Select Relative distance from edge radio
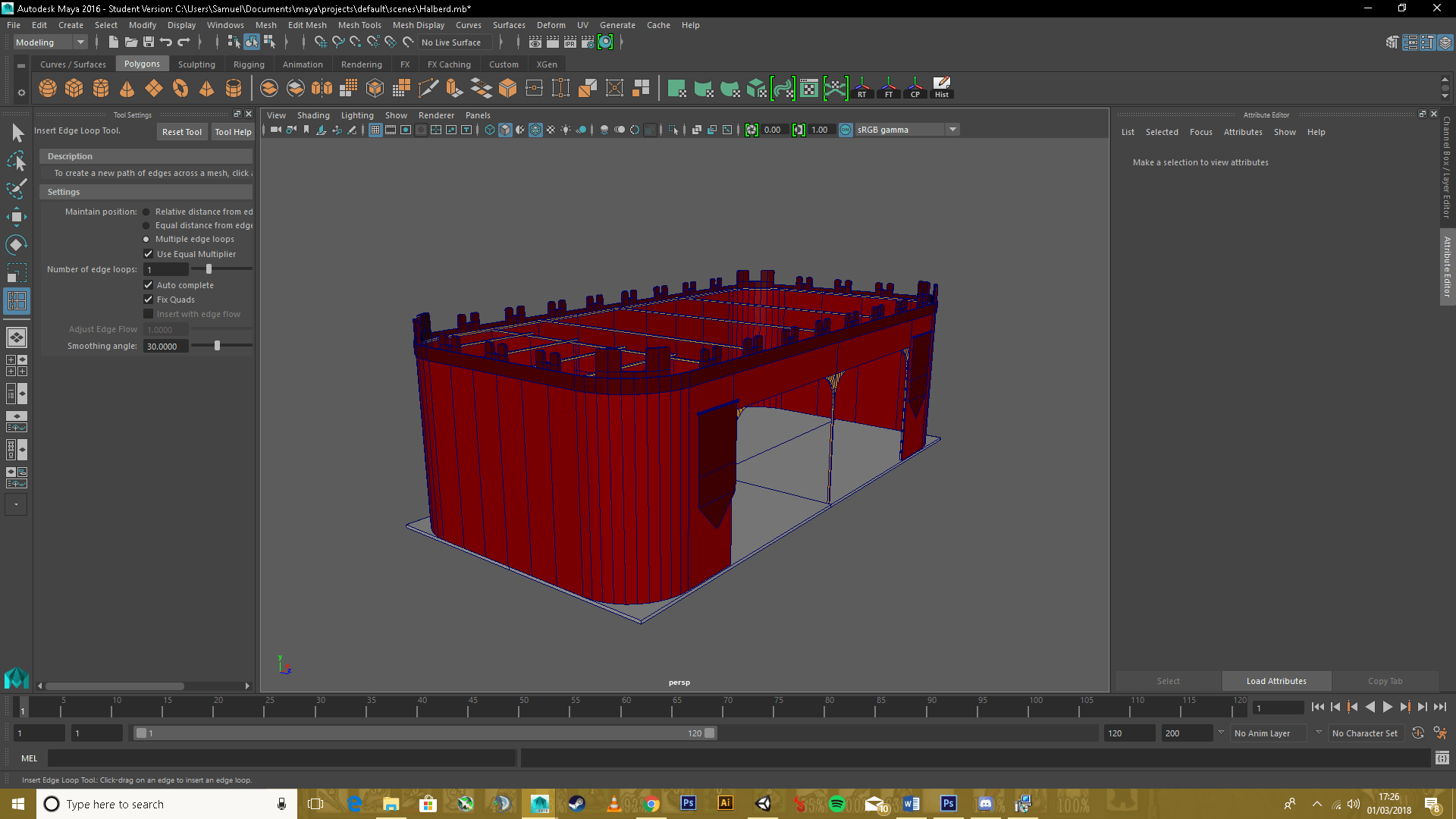 pyautogui.click(x=146, y=212)
